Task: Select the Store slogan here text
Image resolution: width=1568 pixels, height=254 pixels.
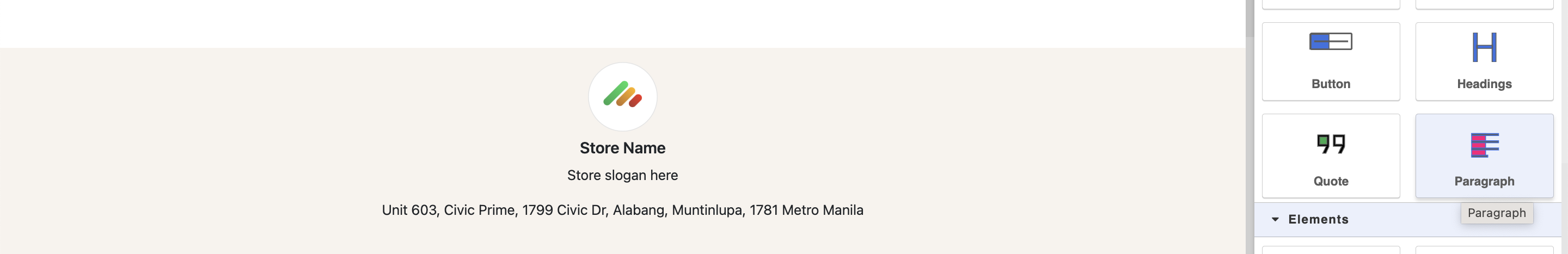Action: pos(622,175)
